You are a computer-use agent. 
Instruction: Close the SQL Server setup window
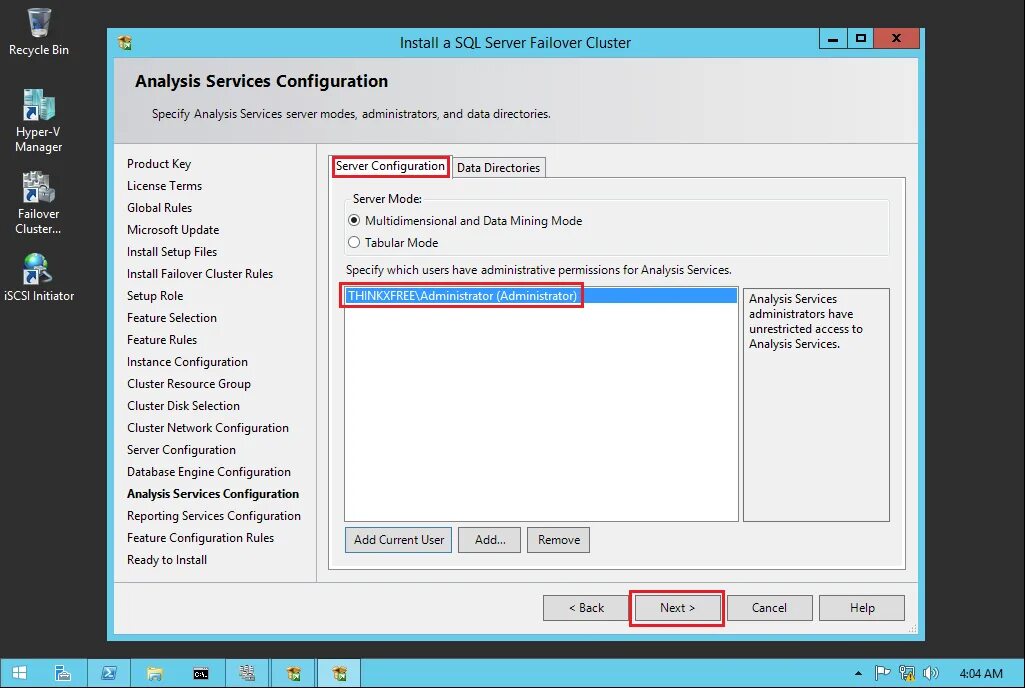pyautogui.click(x=896, y=39)
